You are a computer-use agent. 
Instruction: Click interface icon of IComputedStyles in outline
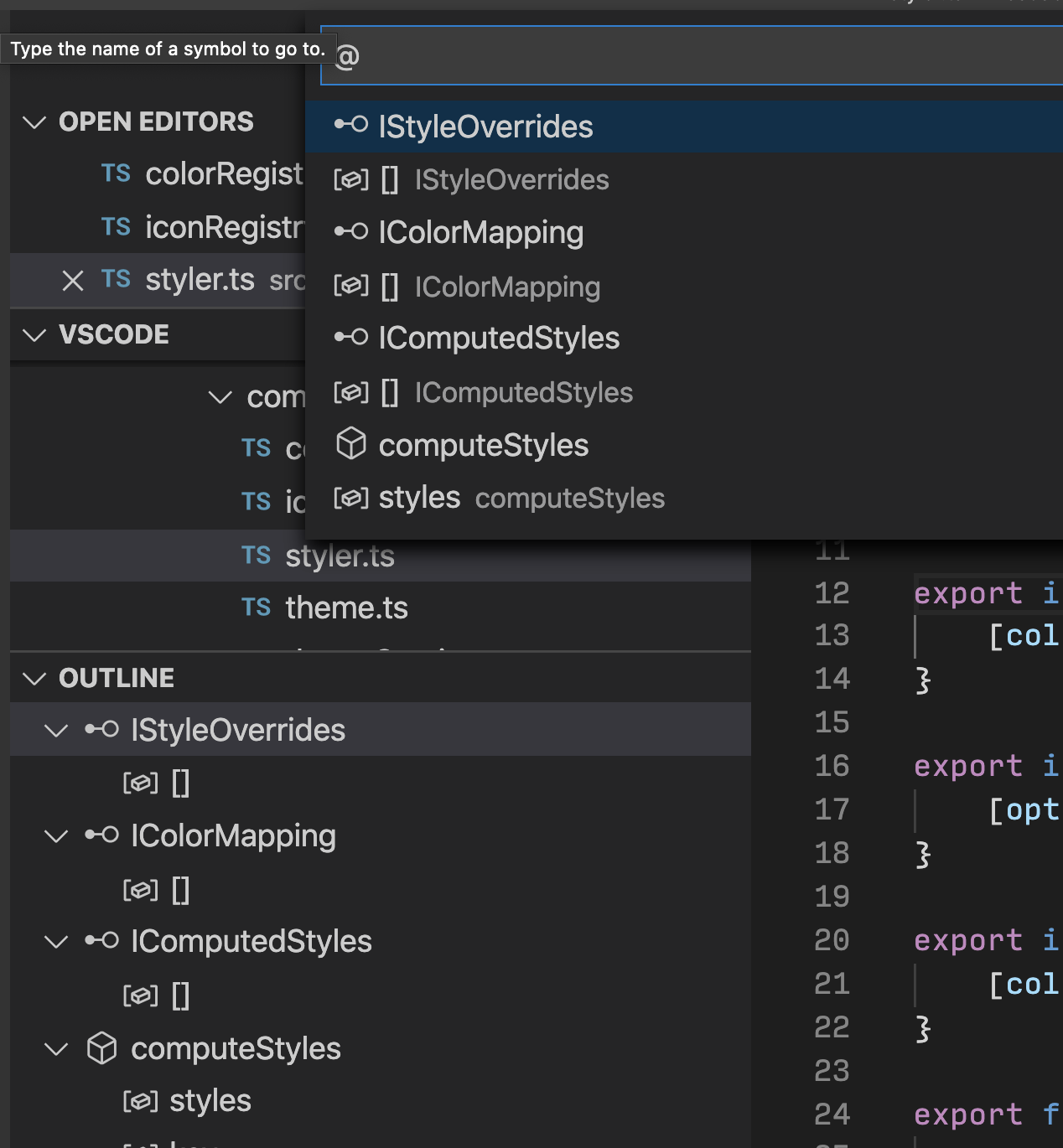click(x=101, y=941)
